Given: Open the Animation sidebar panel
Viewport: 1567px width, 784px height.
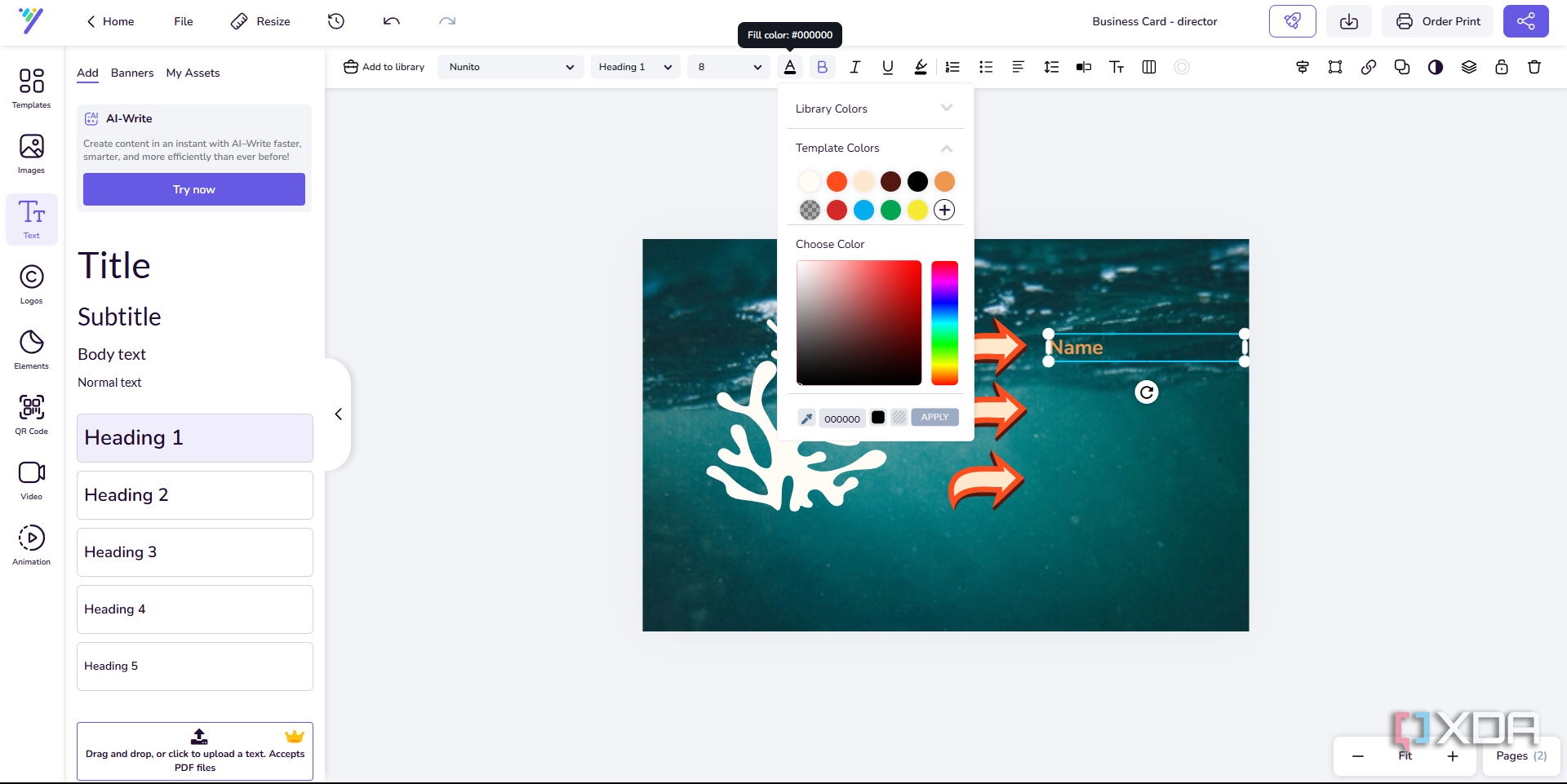Looking at the screenshot, I should [x=32, y=546].
